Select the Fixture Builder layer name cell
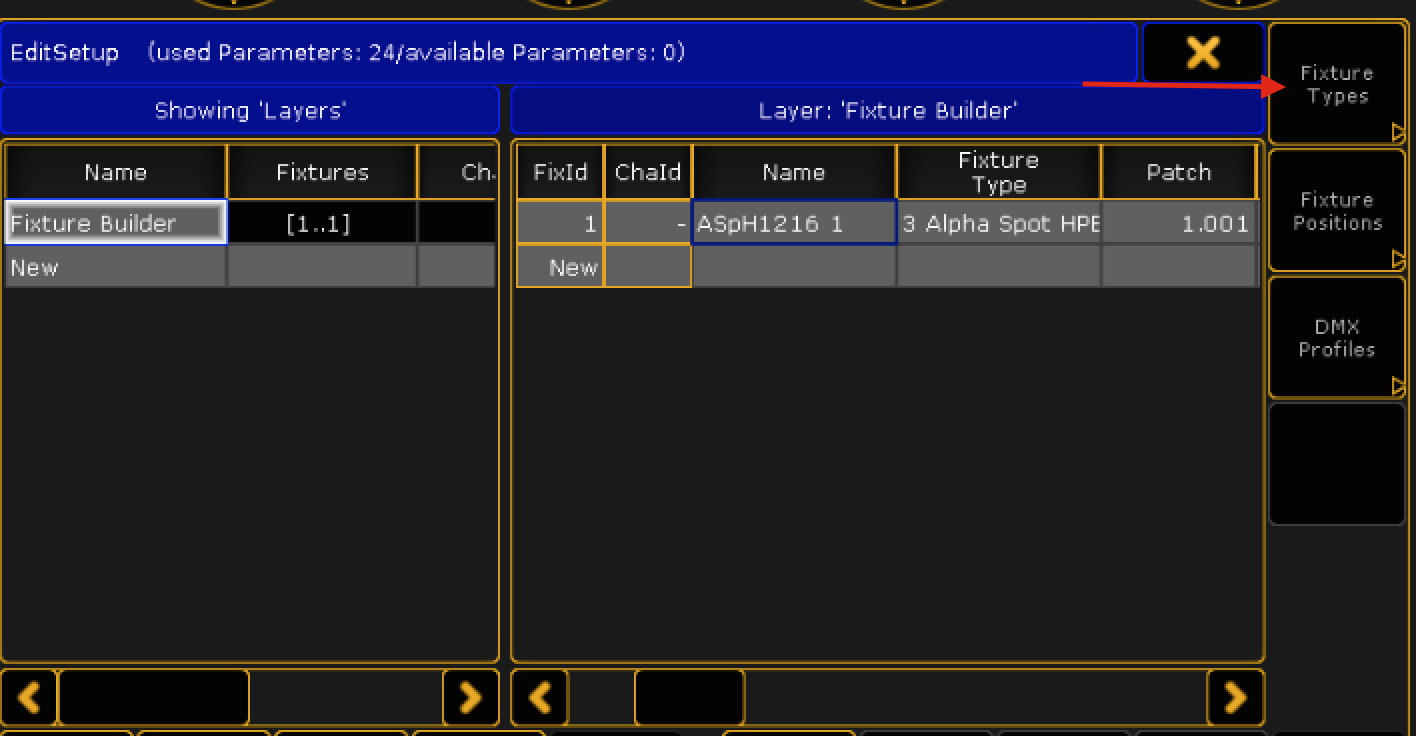This screenshot has width=1416, height=736. 115,223
